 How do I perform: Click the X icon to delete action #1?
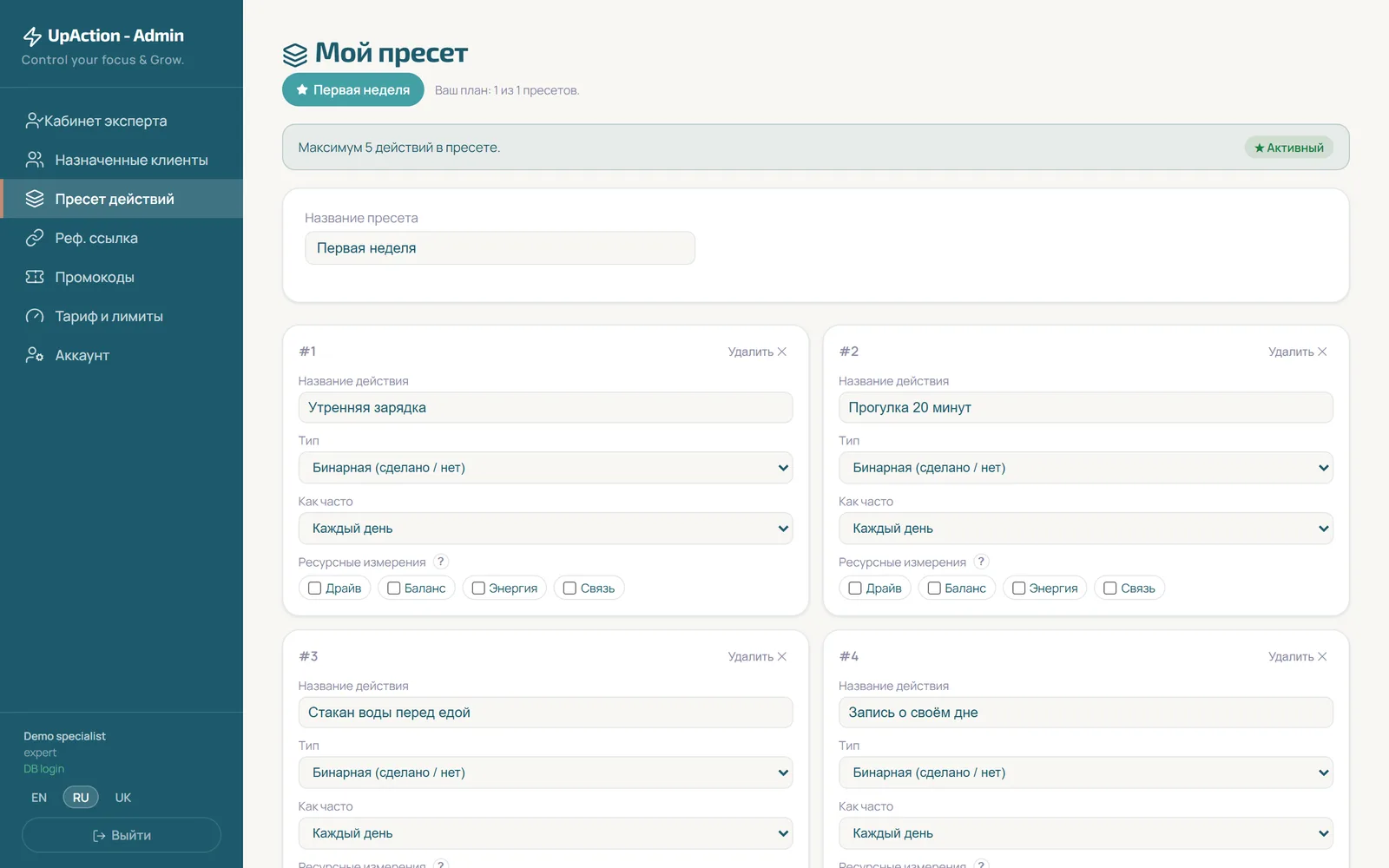coord(782,352)
